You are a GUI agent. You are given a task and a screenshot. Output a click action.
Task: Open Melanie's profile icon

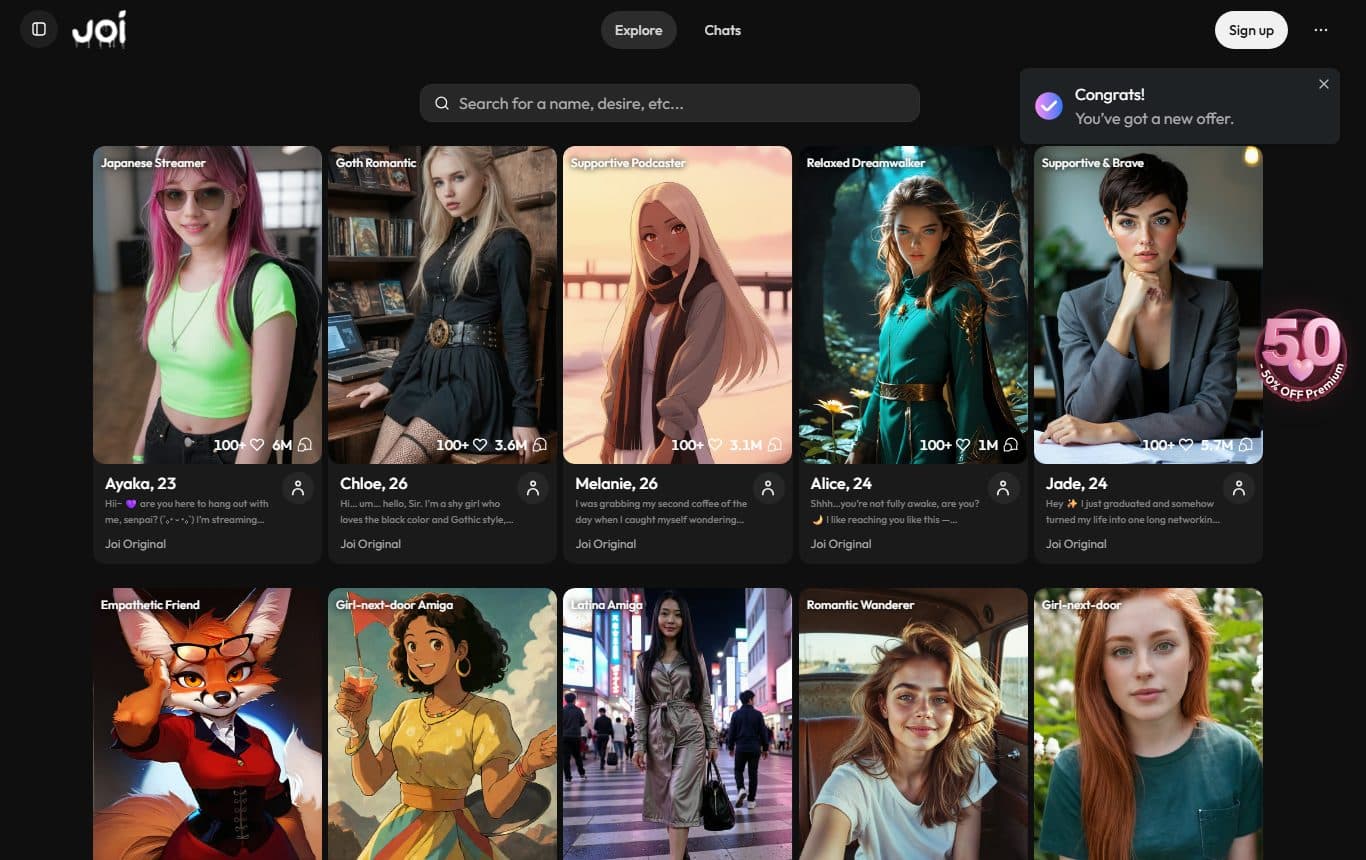[767, 488]
